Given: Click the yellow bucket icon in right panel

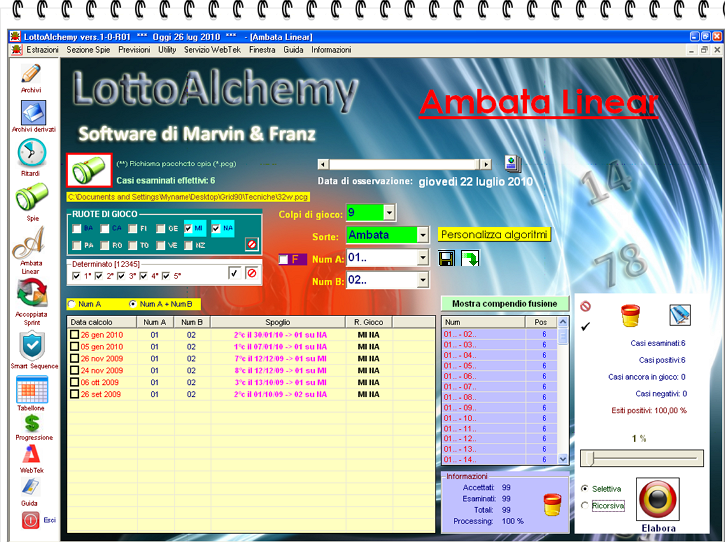Looking at the screenshot, I should pyautogui.click(x=630, y=315).
